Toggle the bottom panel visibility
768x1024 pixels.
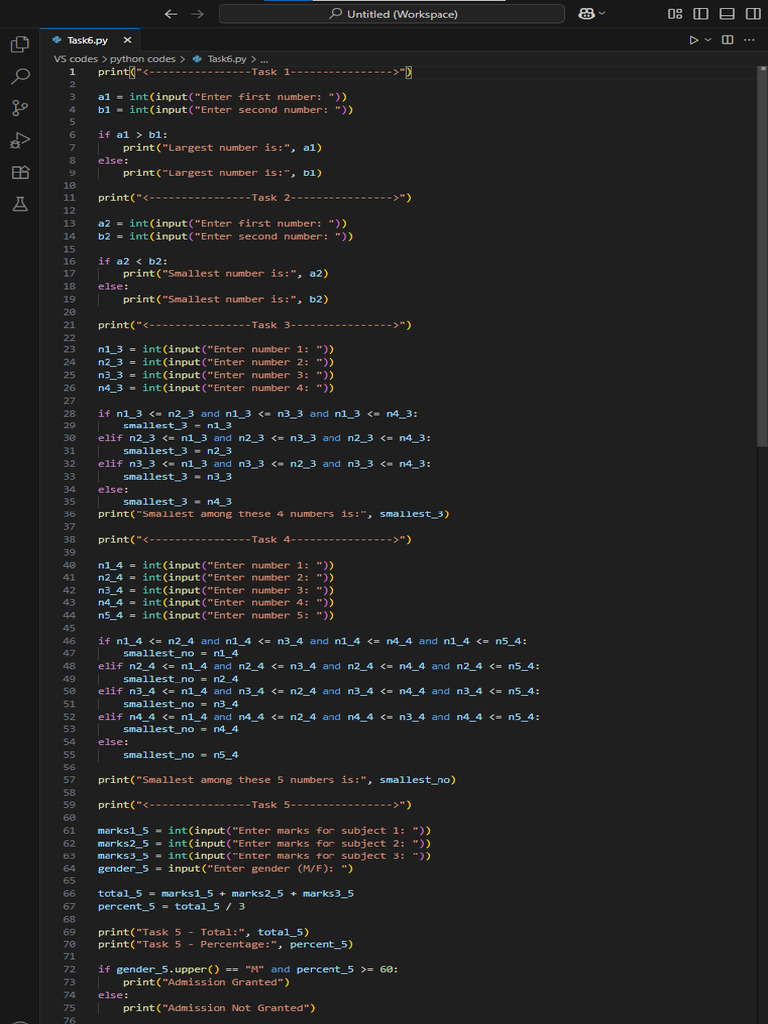(727, 14)
